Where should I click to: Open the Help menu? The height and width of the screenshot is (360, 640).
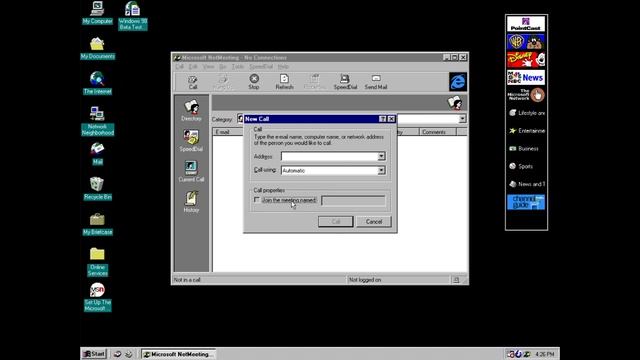pyautogui.click(x=283, y=67)
